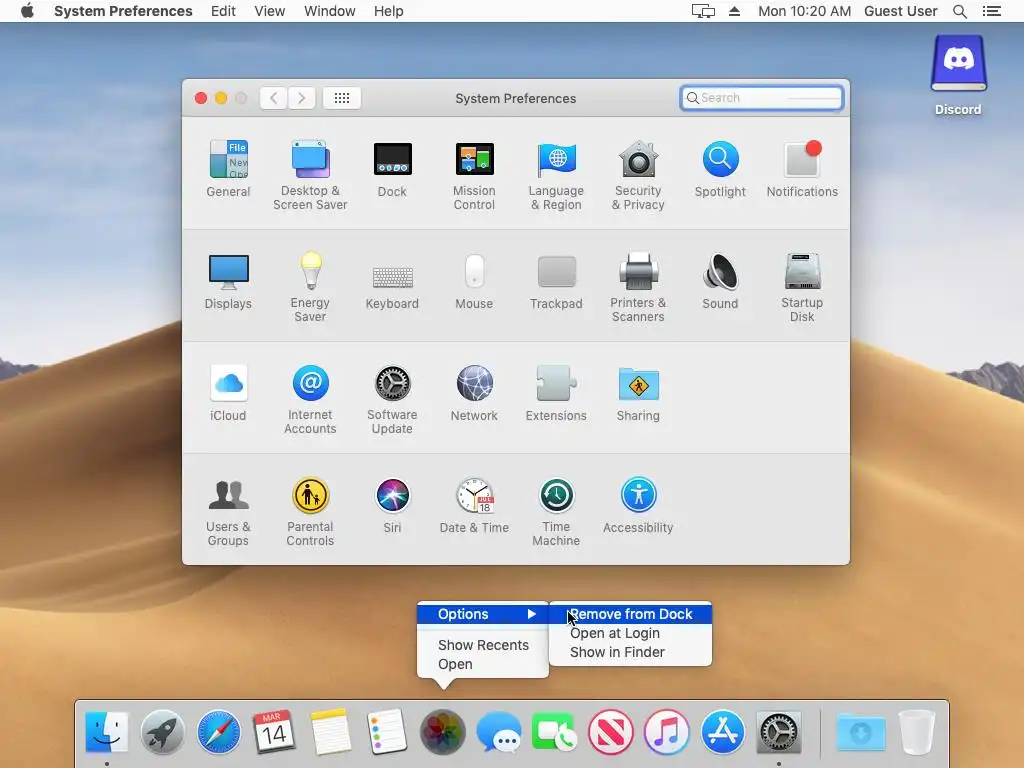Expand the Options submenu item
Image resolution: width=1024 pixels, height=768 pixels.
pyautogui.click(x=483, y=615)
